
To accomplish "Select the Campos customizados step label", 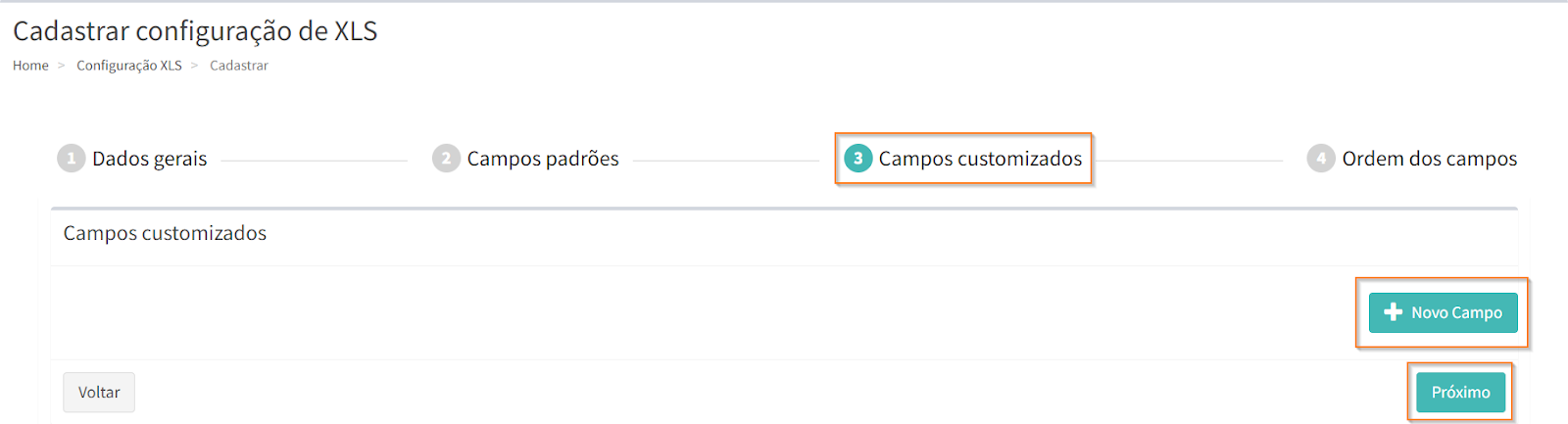I will coord(980,159).
